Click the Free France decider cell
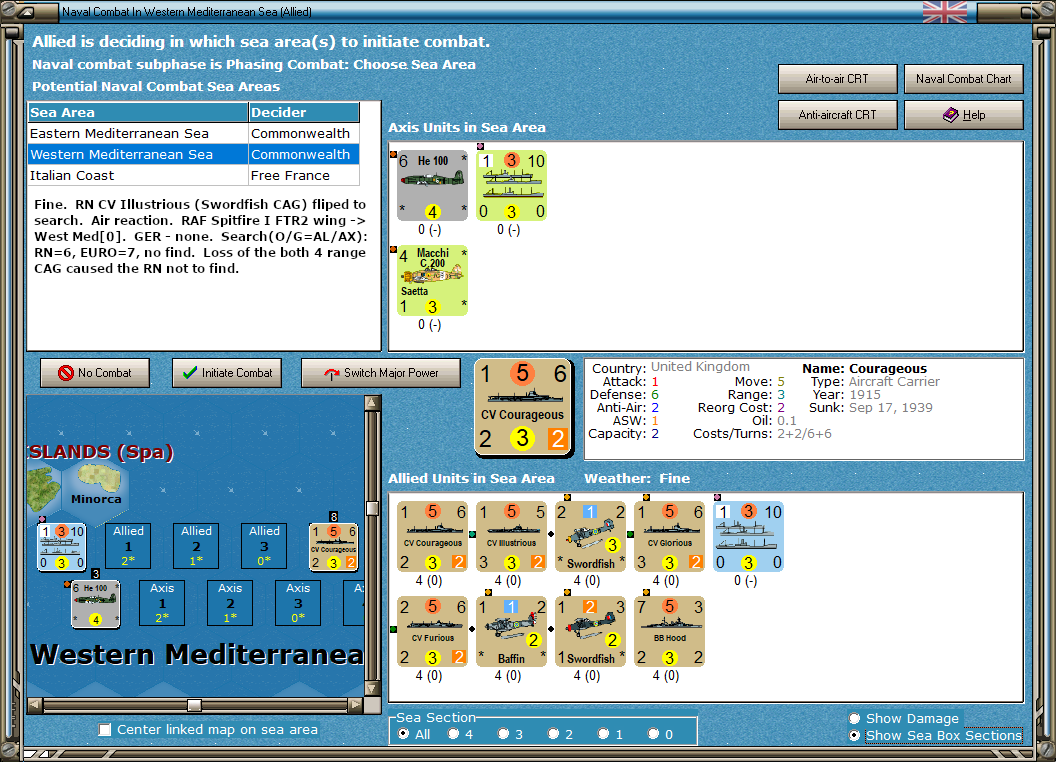 304,175
